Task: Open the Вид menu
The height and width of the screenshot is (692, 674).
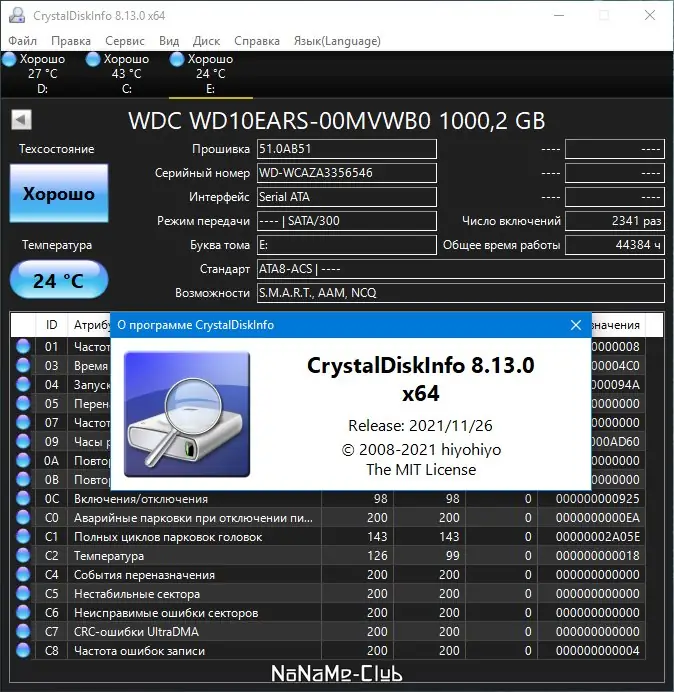Action: [169, 41]
